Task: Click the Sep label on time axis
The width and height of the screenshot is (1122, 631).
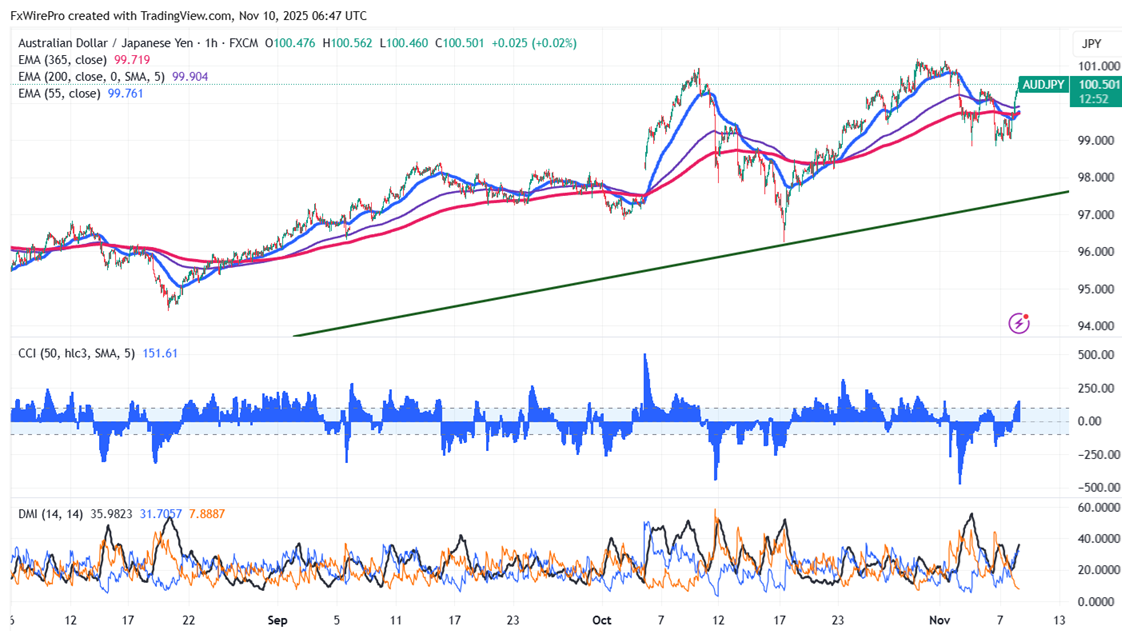Action: (278, 620)
